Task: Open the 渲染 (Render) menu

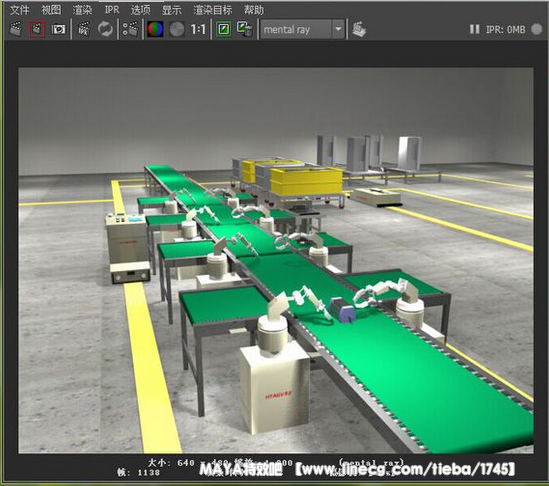Action: click(x=82, y=10)
